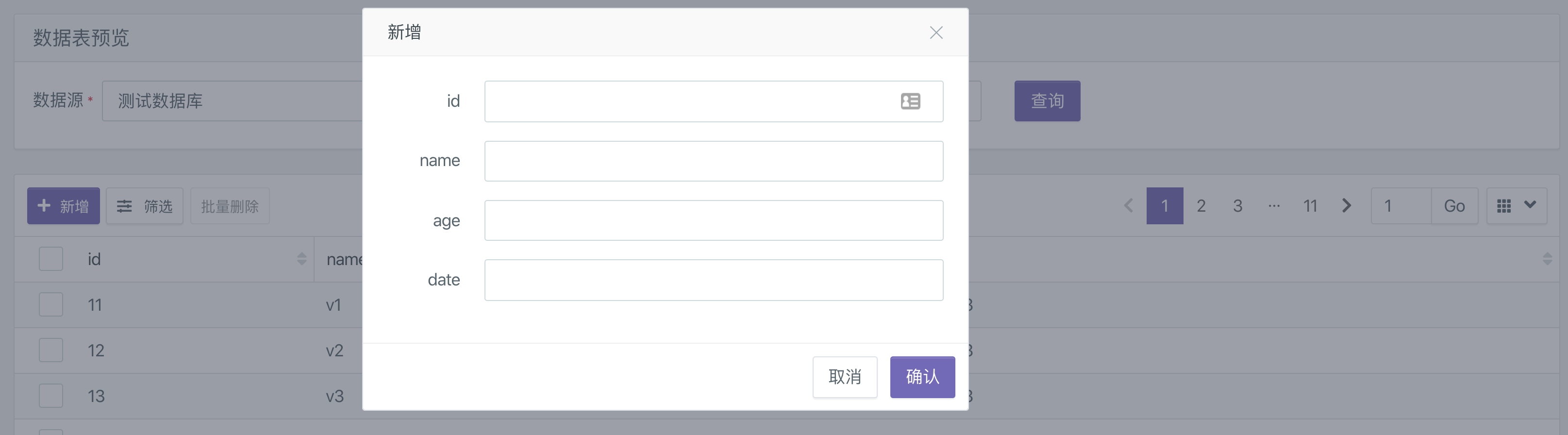Screen dimensions: 1568x435
Task: Open the 数据源 测试数据库 selector
Action: [232, 101]
